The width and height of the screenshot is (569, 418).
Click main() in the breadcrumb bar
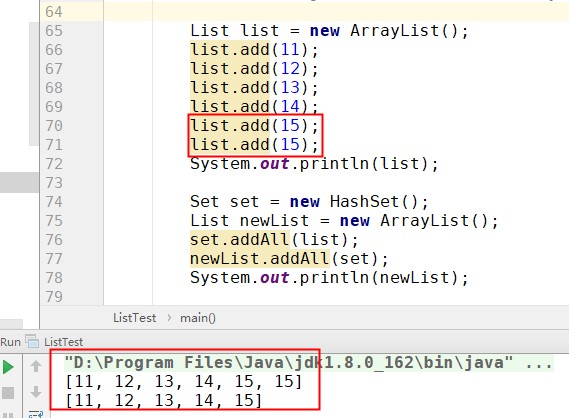coord(198,318)
